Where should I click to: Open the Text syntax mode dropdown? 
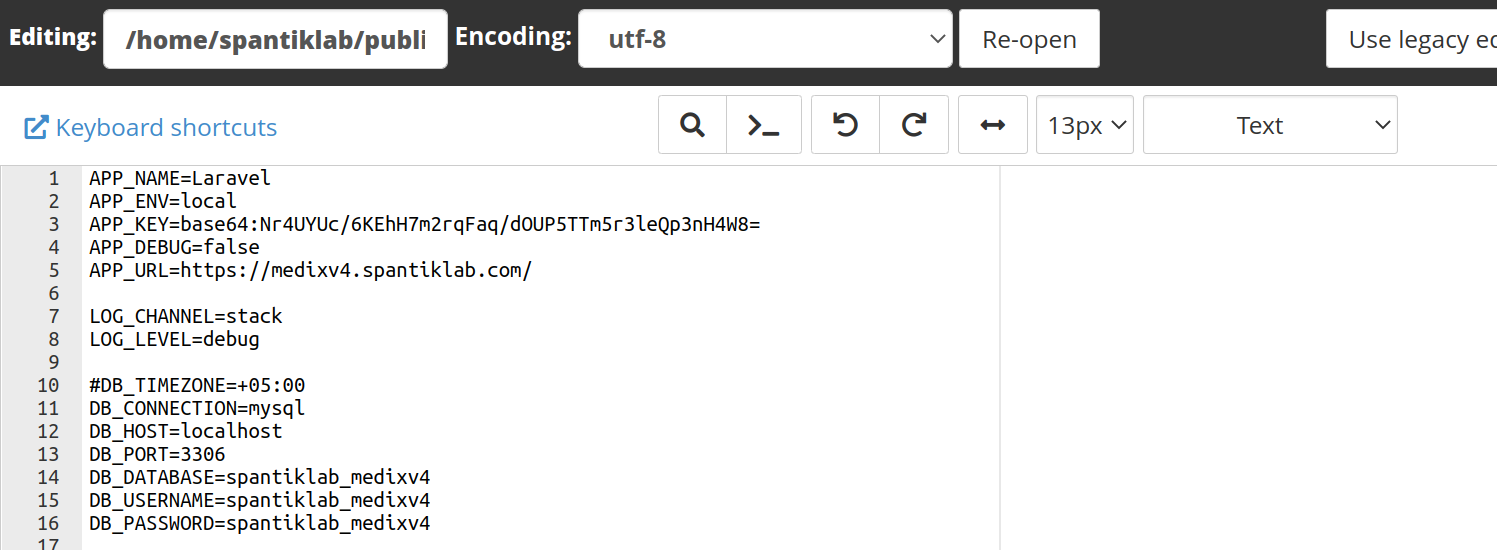[1270, 125]
